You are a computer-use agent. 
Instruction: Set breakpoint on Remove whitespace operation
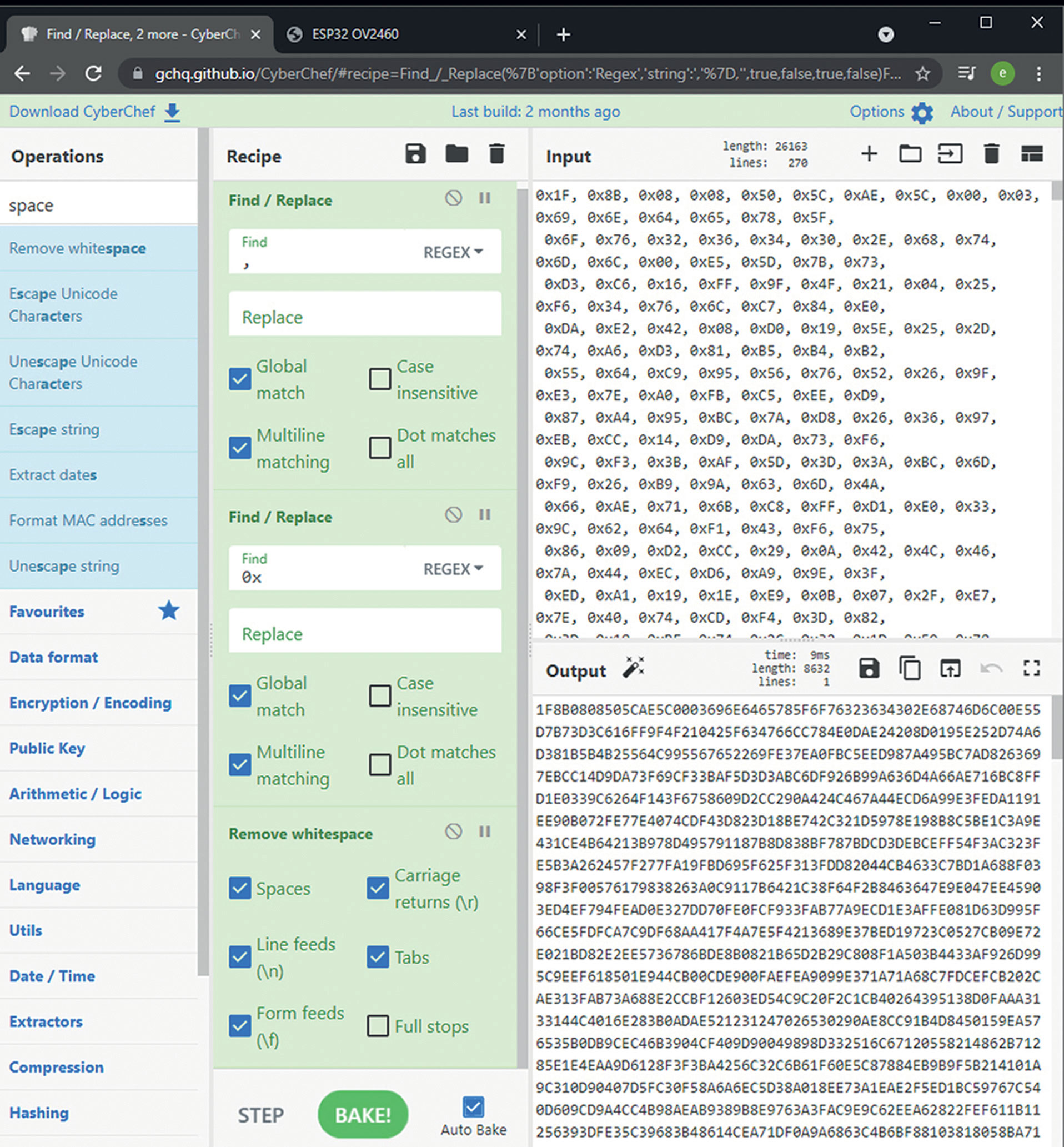click(x=485, y=832)
